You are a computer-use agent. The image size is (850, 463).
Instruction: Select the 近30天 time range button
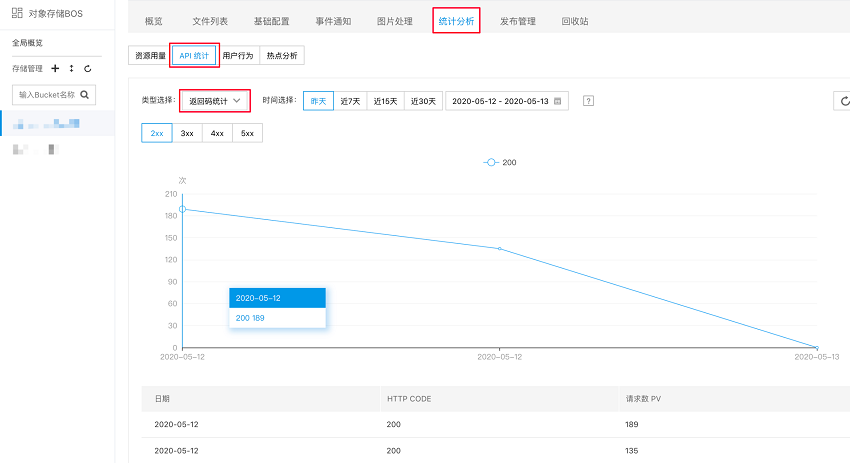423,101
